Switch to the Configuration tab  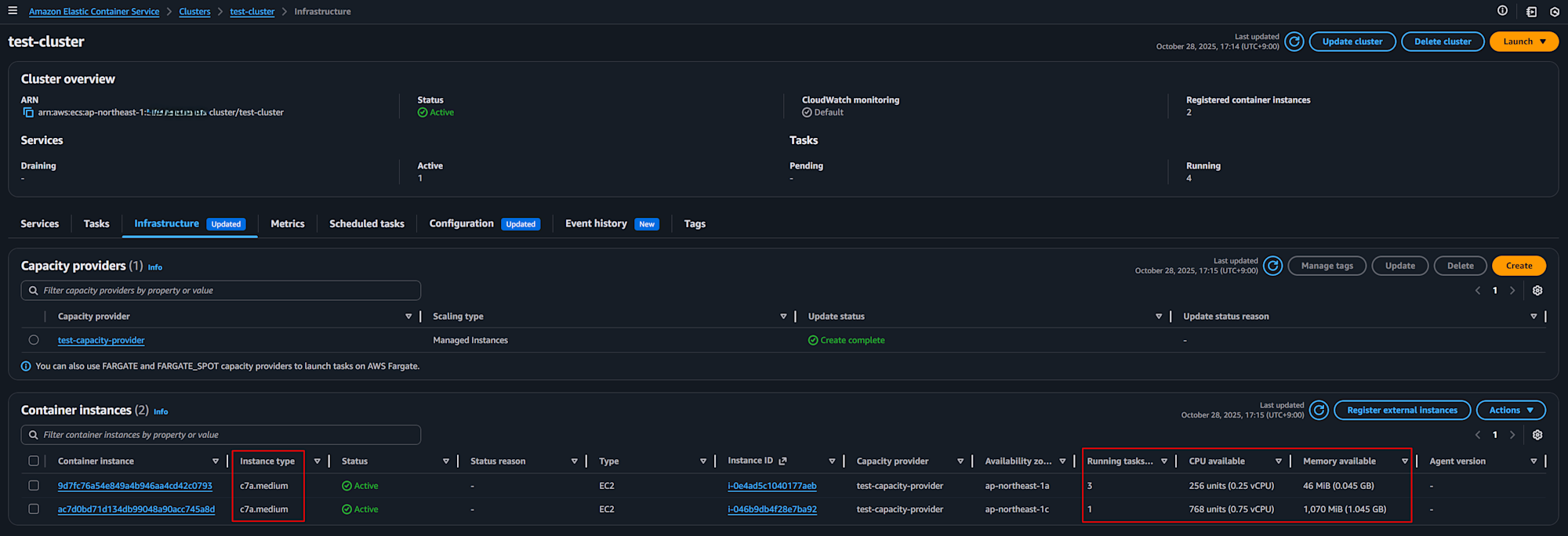(x=461, y=224)
